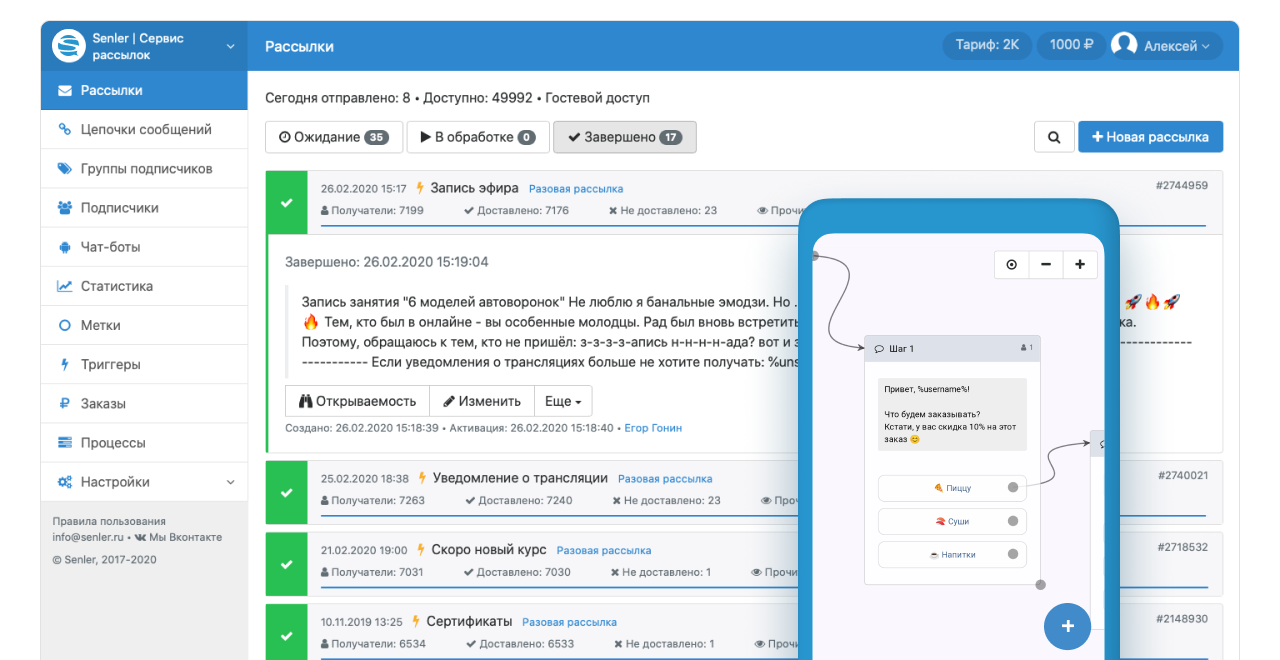Zoom out the chatbot canvas

tap(1046, 265)
